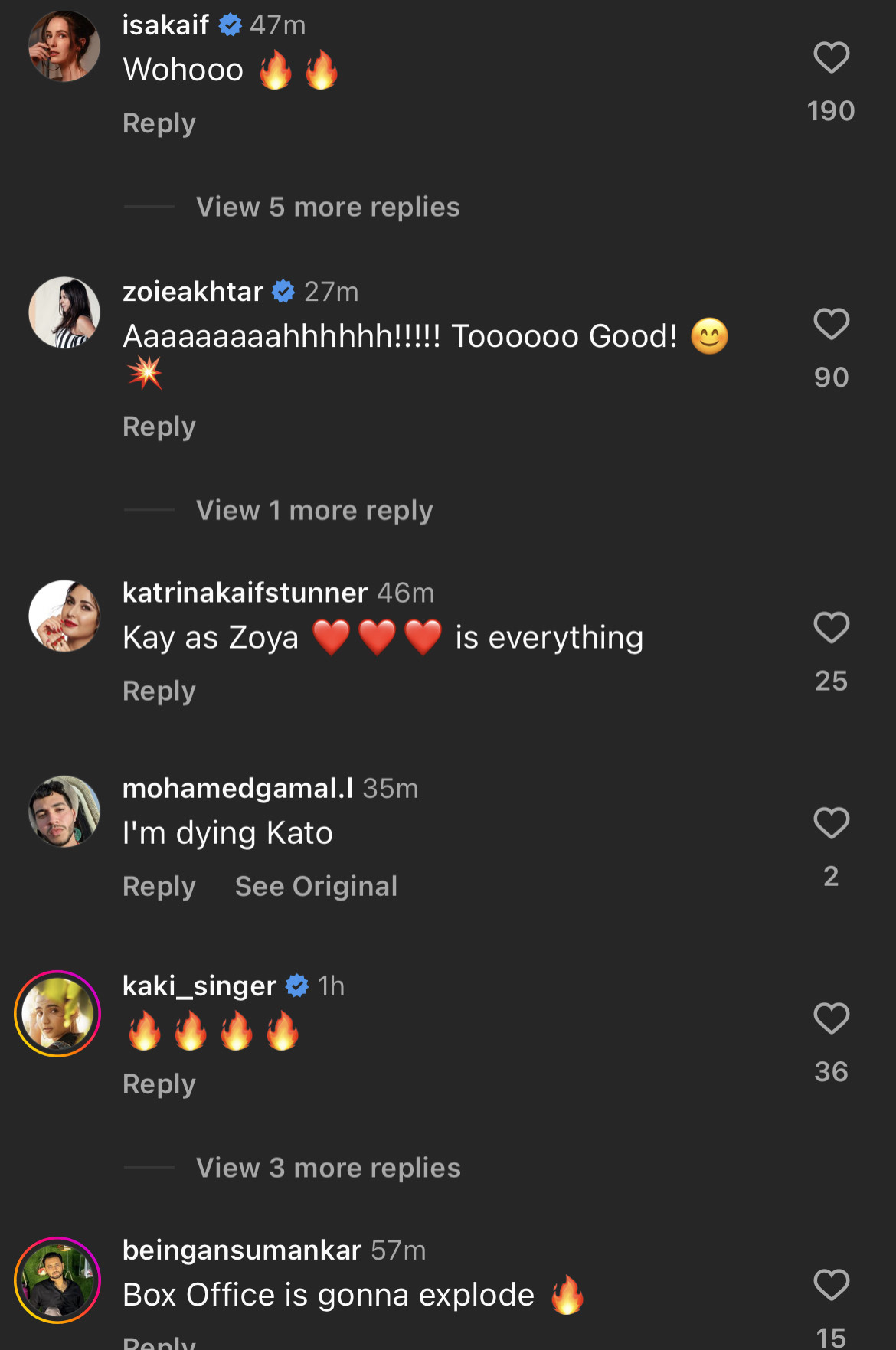The height and width of the screenshot is (1350, 896).
Task: Tap heart on katrinakaifstunner's comment
Action: [x=831, y=628]
